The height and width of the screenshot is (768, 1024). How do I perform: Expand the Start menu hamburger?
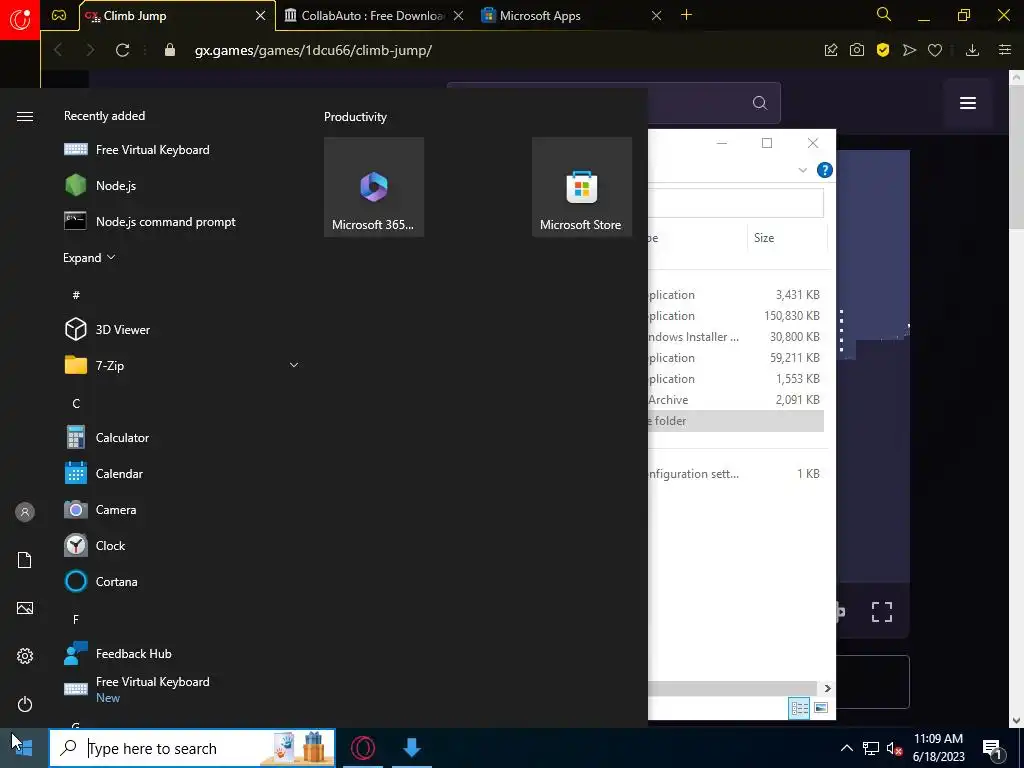25,116
